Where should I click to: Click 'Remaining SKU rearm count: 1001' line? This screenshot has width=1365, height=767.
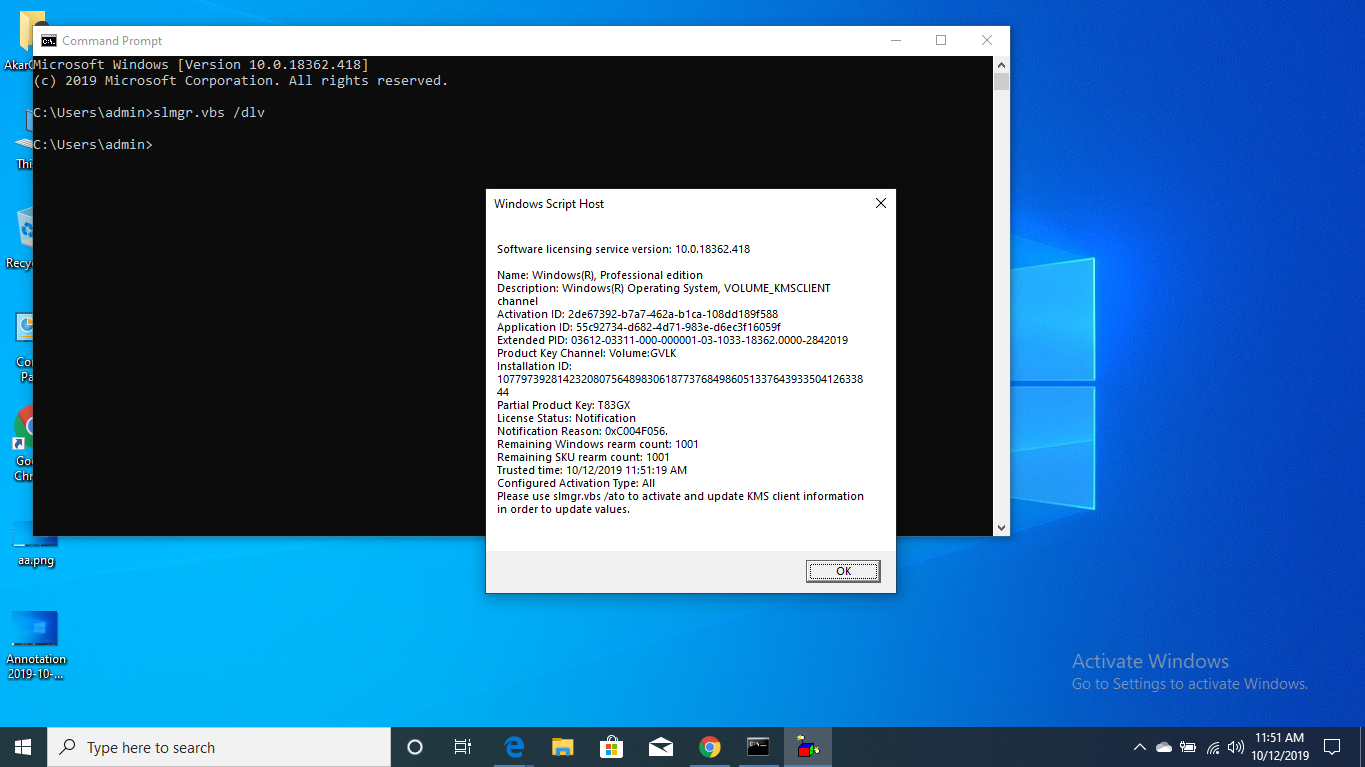[583, 457]
